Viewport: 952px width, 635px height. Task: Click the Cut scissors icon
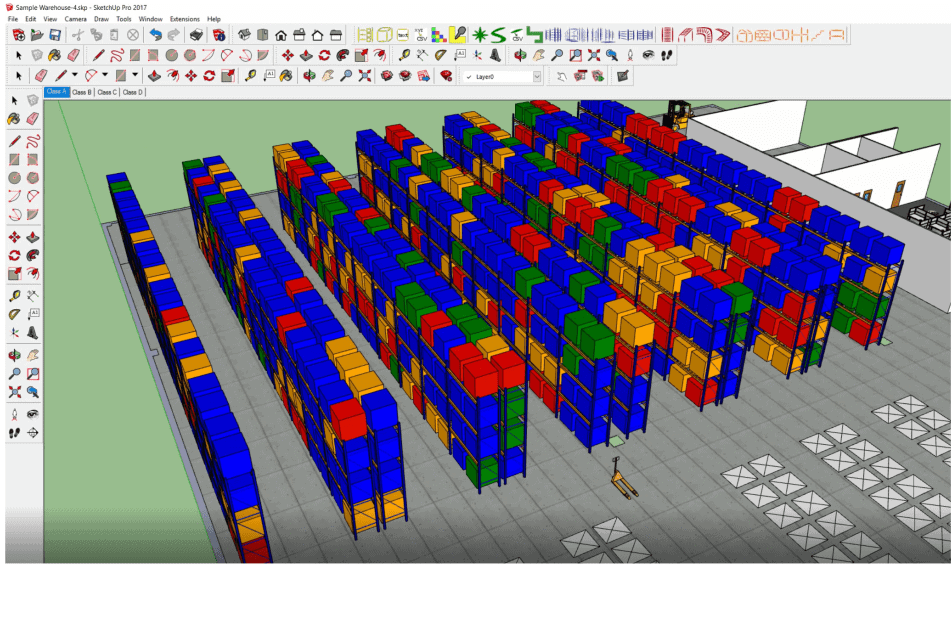[x=78, y=35]
